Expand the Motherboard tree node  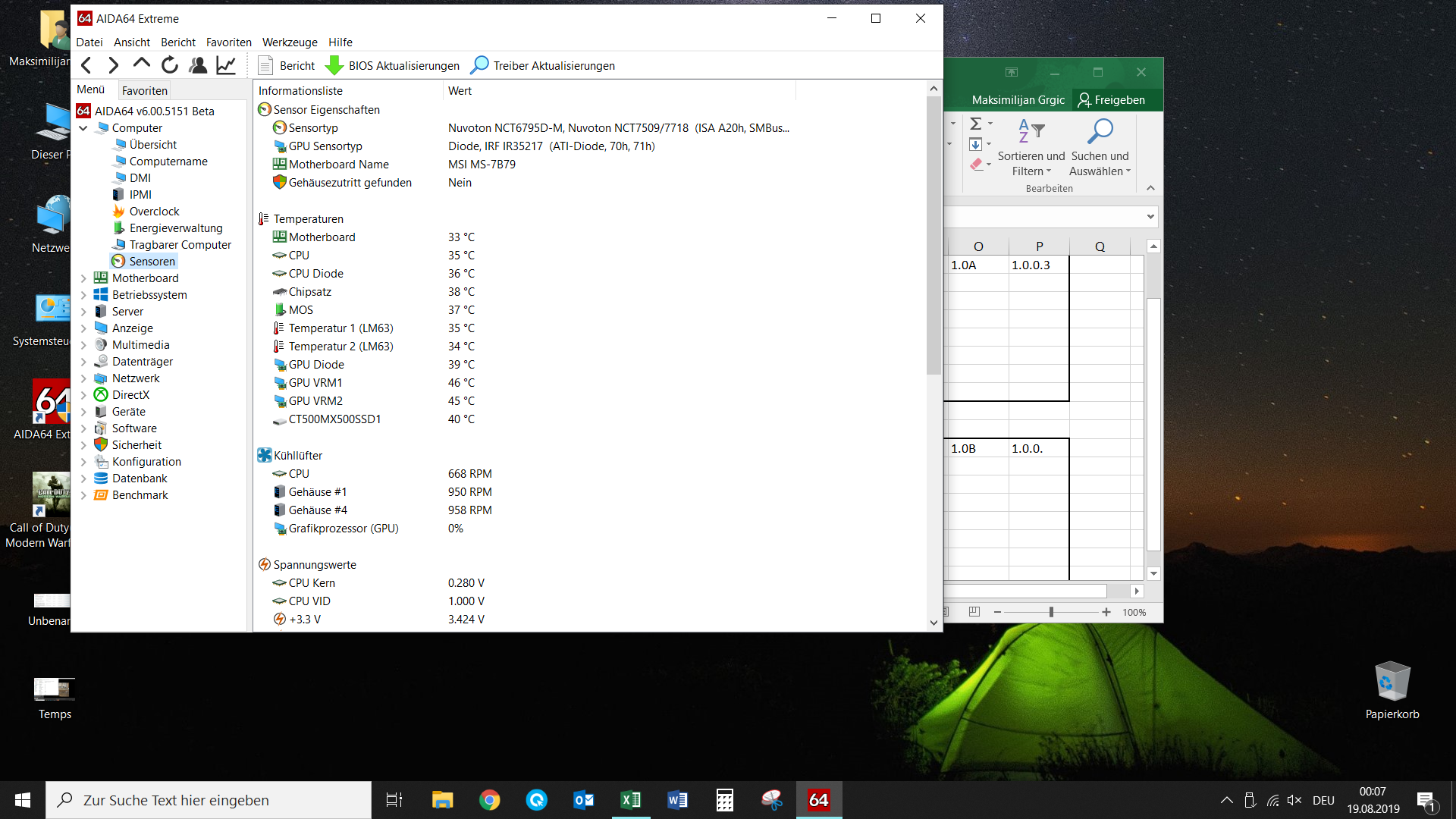[83, 278]
